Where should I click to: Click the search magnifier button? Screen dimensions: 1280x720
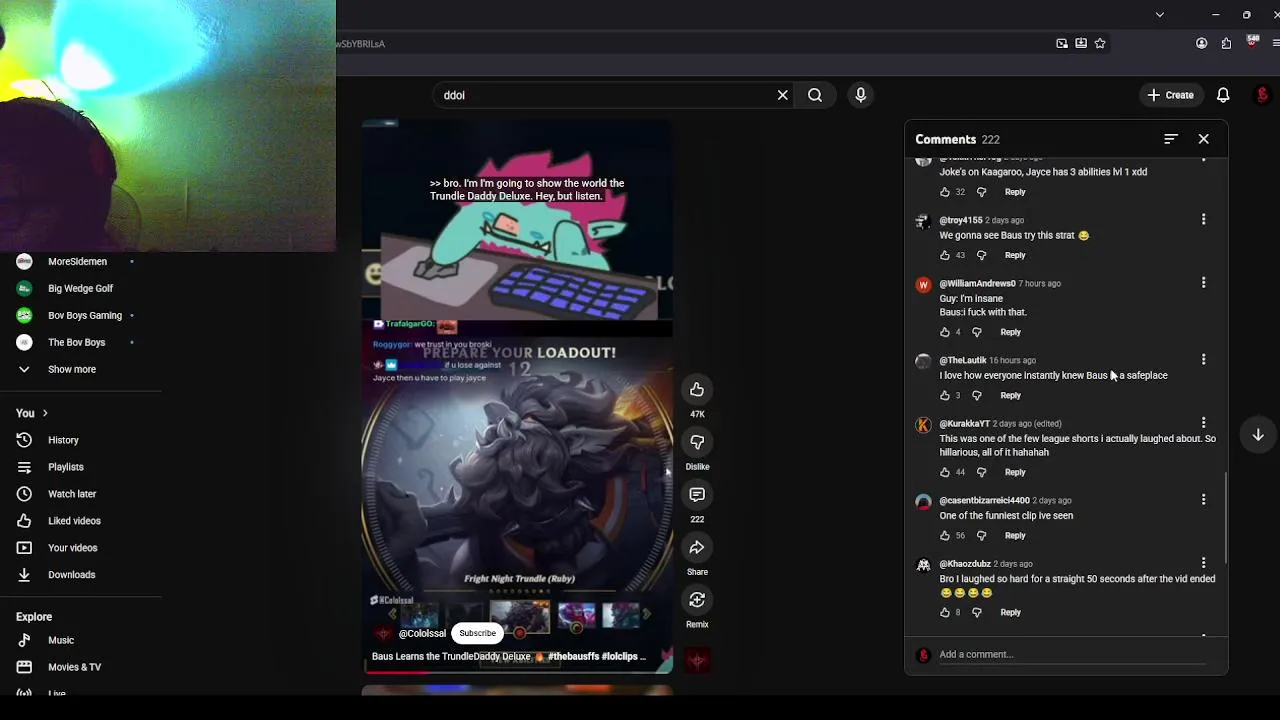coord(815,95)
